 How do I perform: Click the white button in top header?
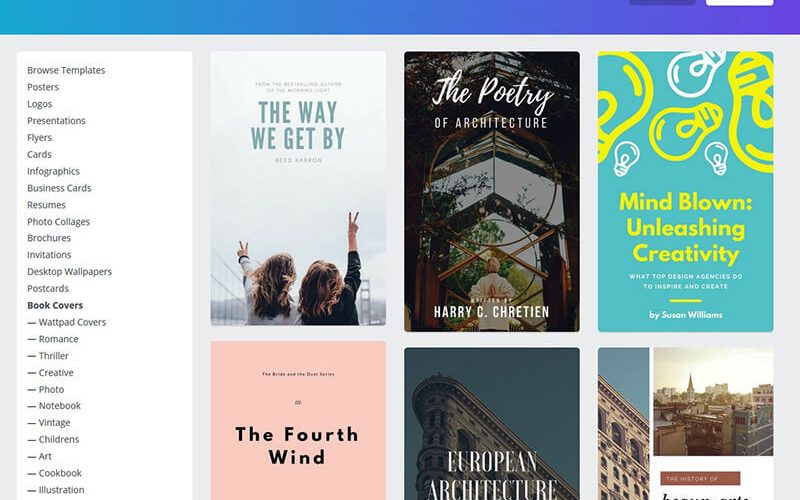click(x=739, y=3)
